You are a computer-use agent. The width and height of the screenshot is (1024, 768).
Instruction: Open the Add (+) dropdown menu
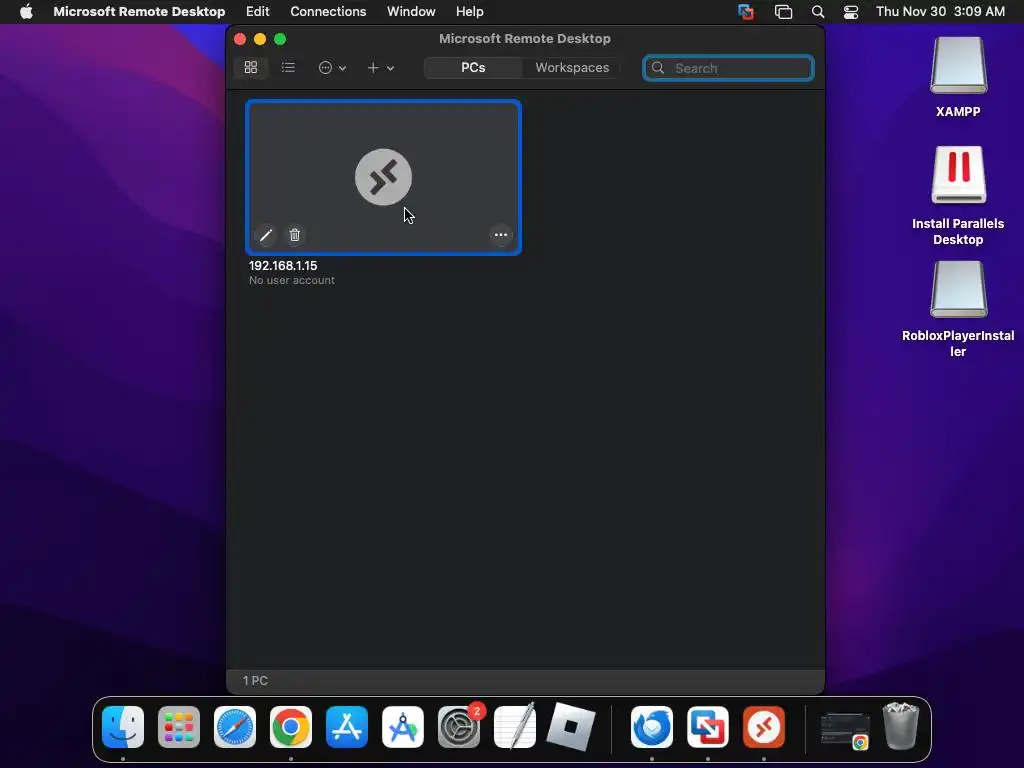(380, 67)
